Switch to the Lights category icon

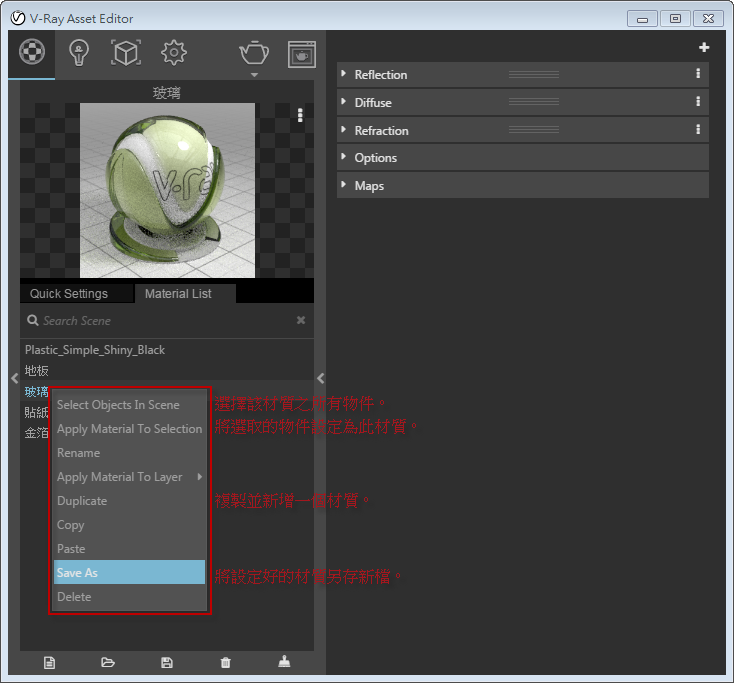click(79, 53)
